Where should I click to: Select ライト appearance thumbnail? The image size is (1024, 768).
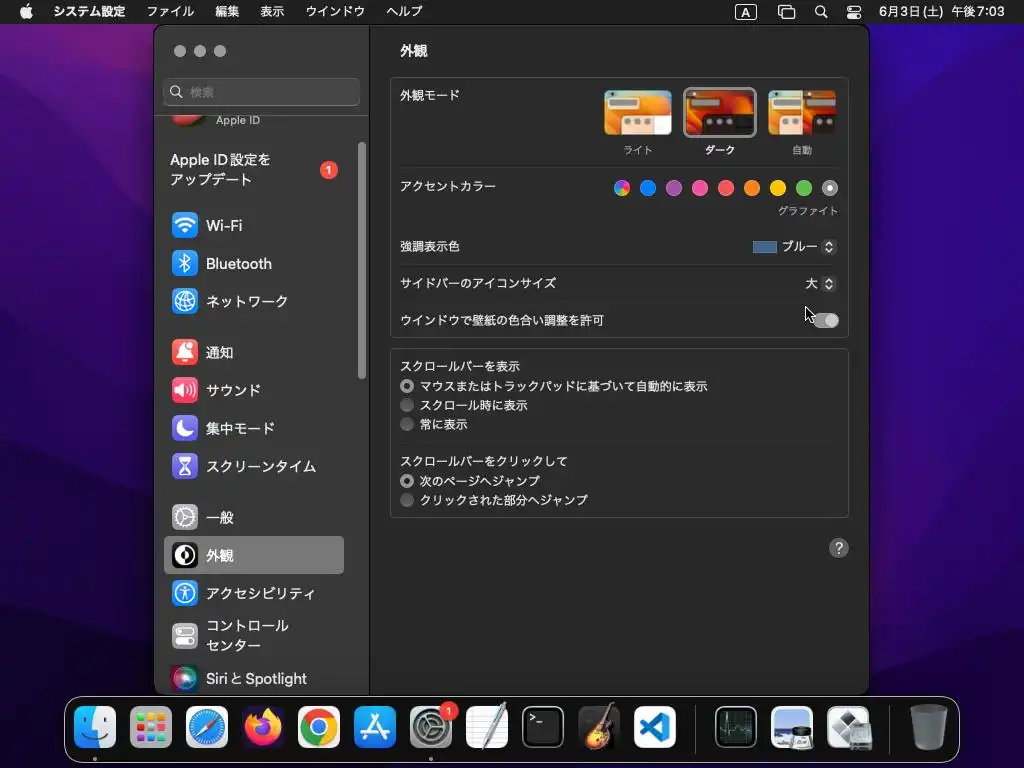pyautogui.click(x=638, y=112)
